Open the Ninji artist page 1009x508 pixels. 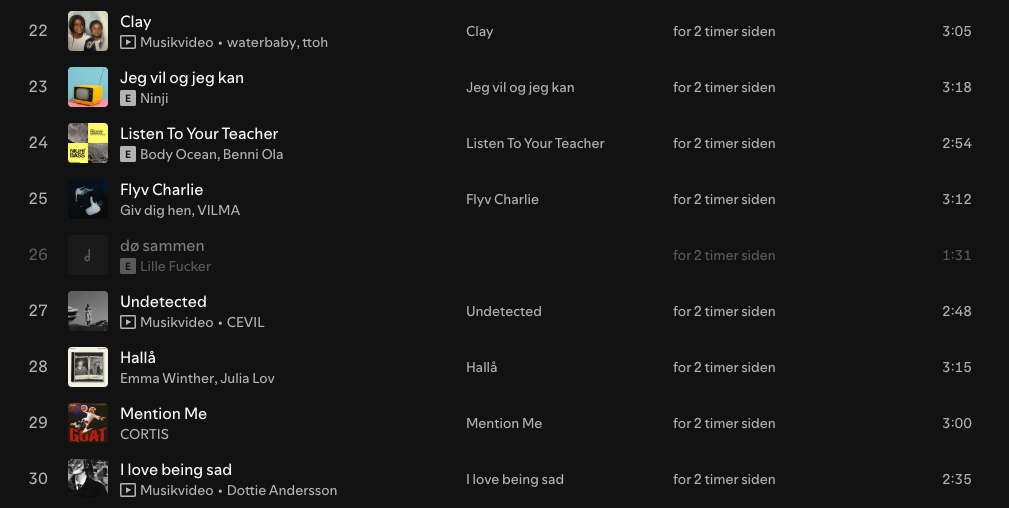154,98
